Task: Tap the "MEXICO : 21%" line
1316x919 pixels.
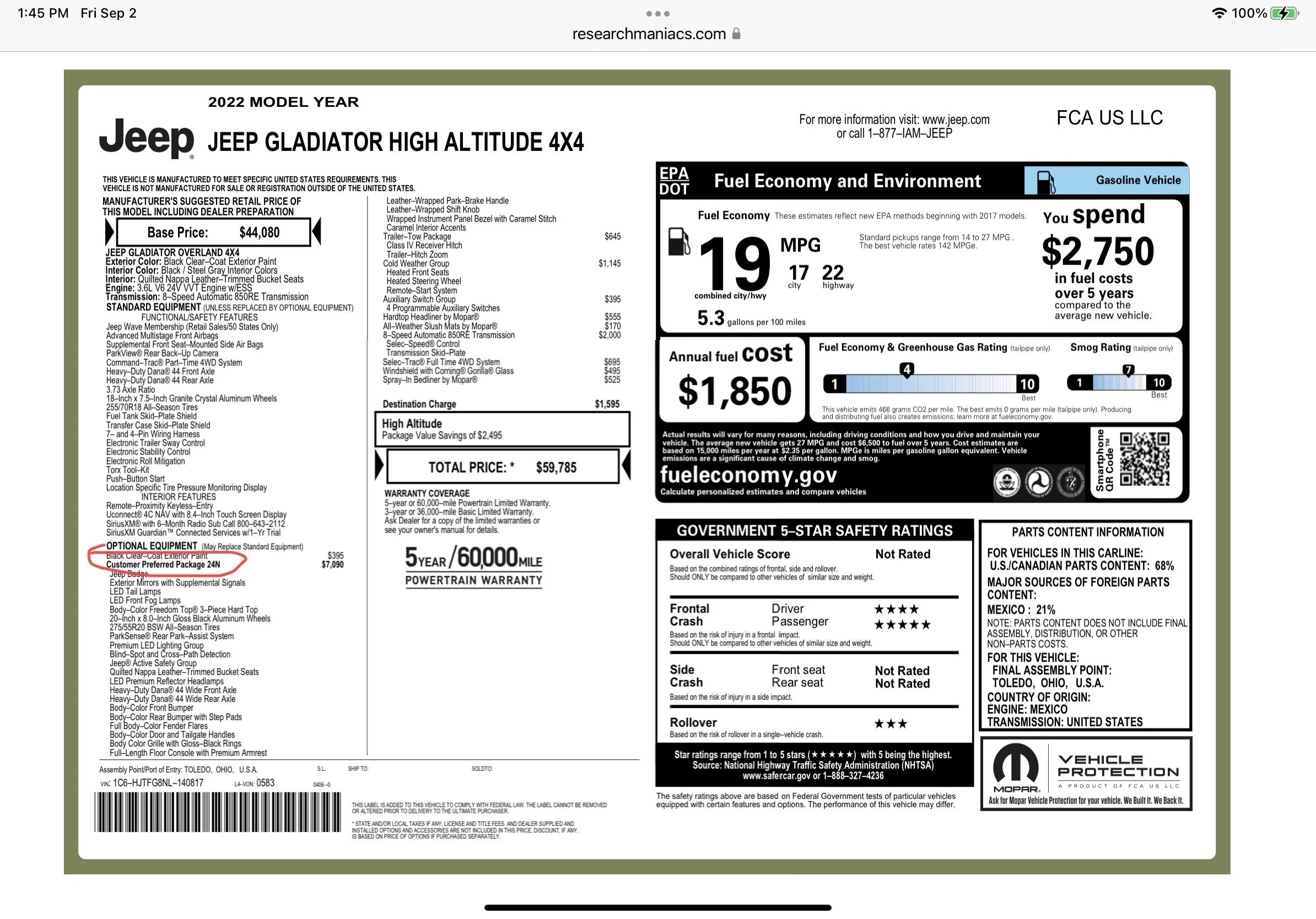Action: 1021,609
